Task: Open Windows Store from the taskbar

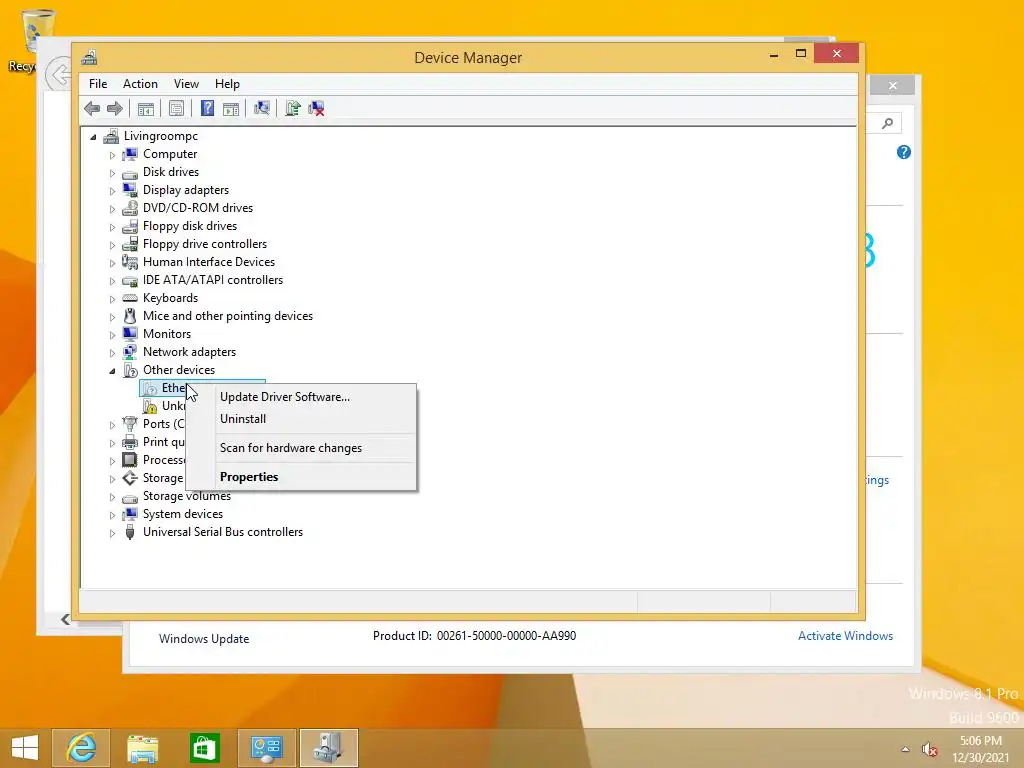Action: (204, 748)
